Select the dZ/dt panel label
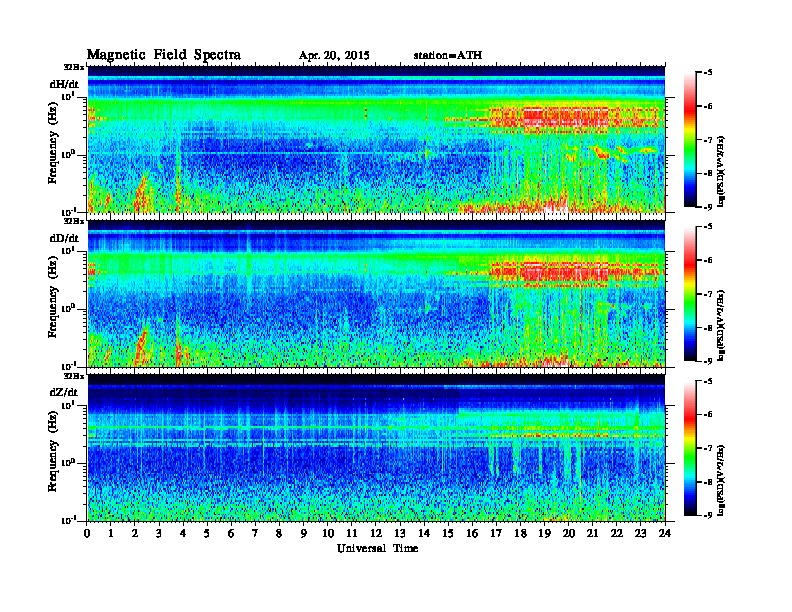The width and height of the screenshot is (792, 612). click(x=64, y=392)
